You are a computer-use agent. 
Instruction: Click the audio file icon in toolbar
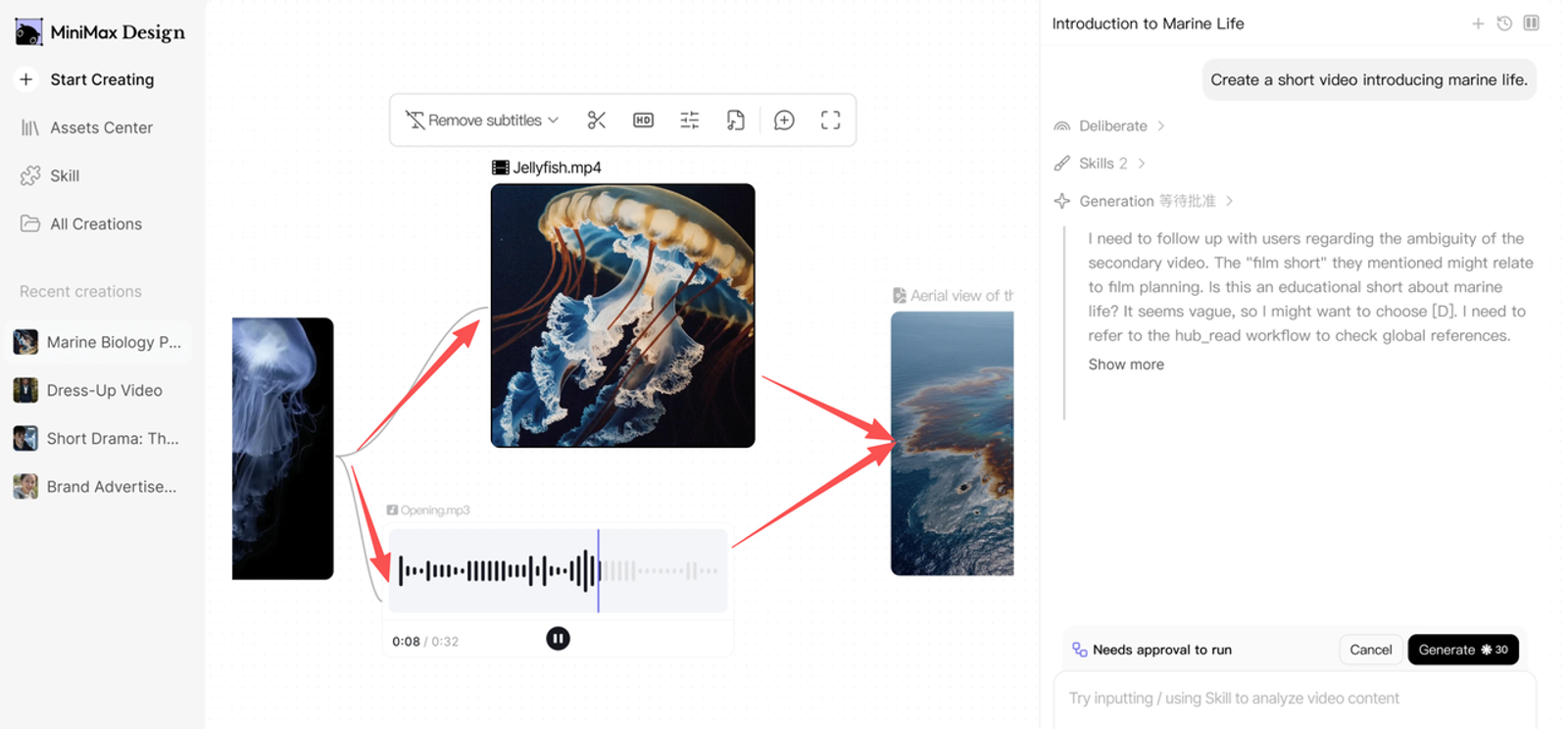point(736,121)
